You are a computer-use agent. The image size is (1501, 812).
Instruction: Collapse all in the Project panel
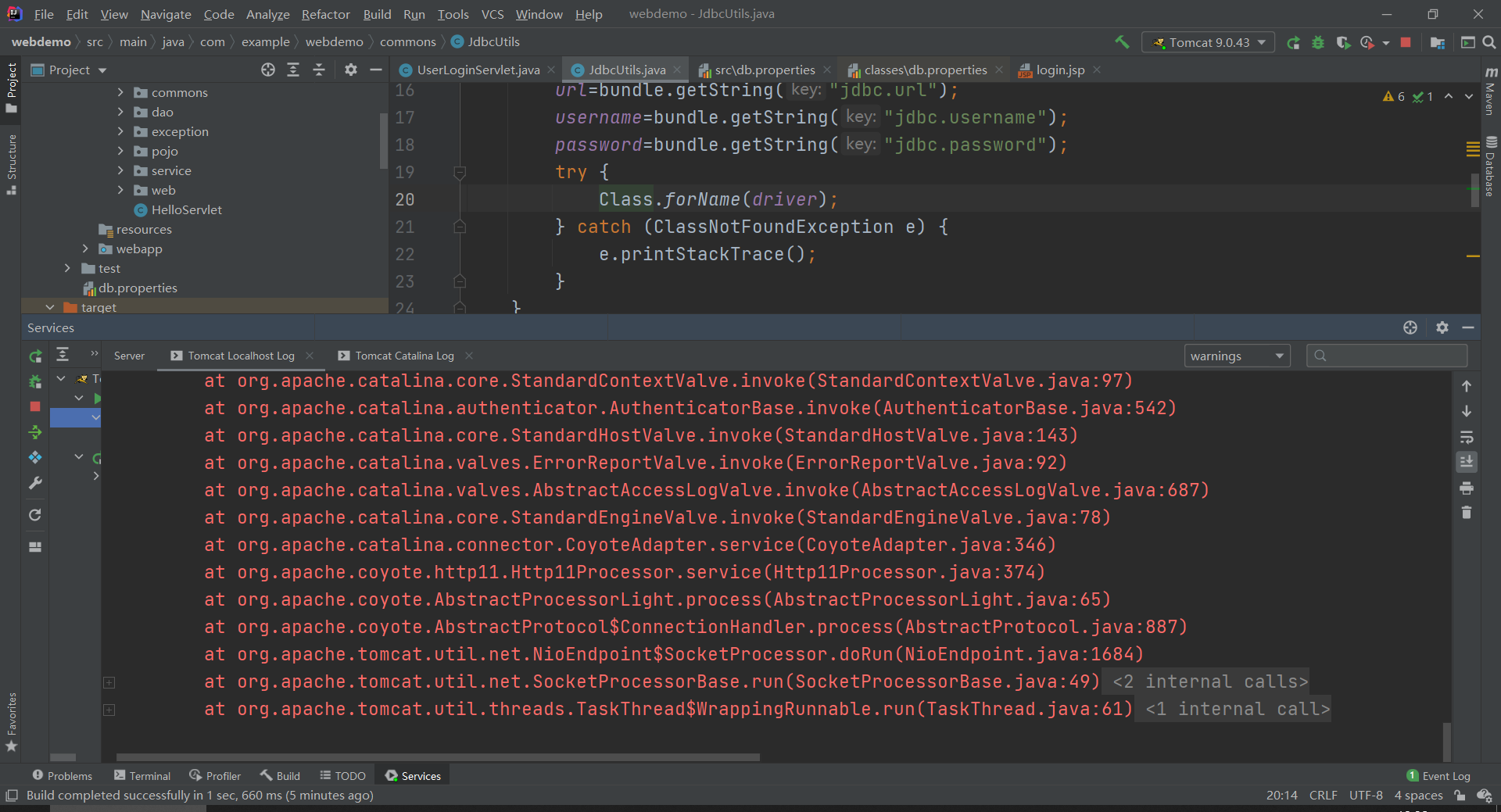[x=319, y=70]
